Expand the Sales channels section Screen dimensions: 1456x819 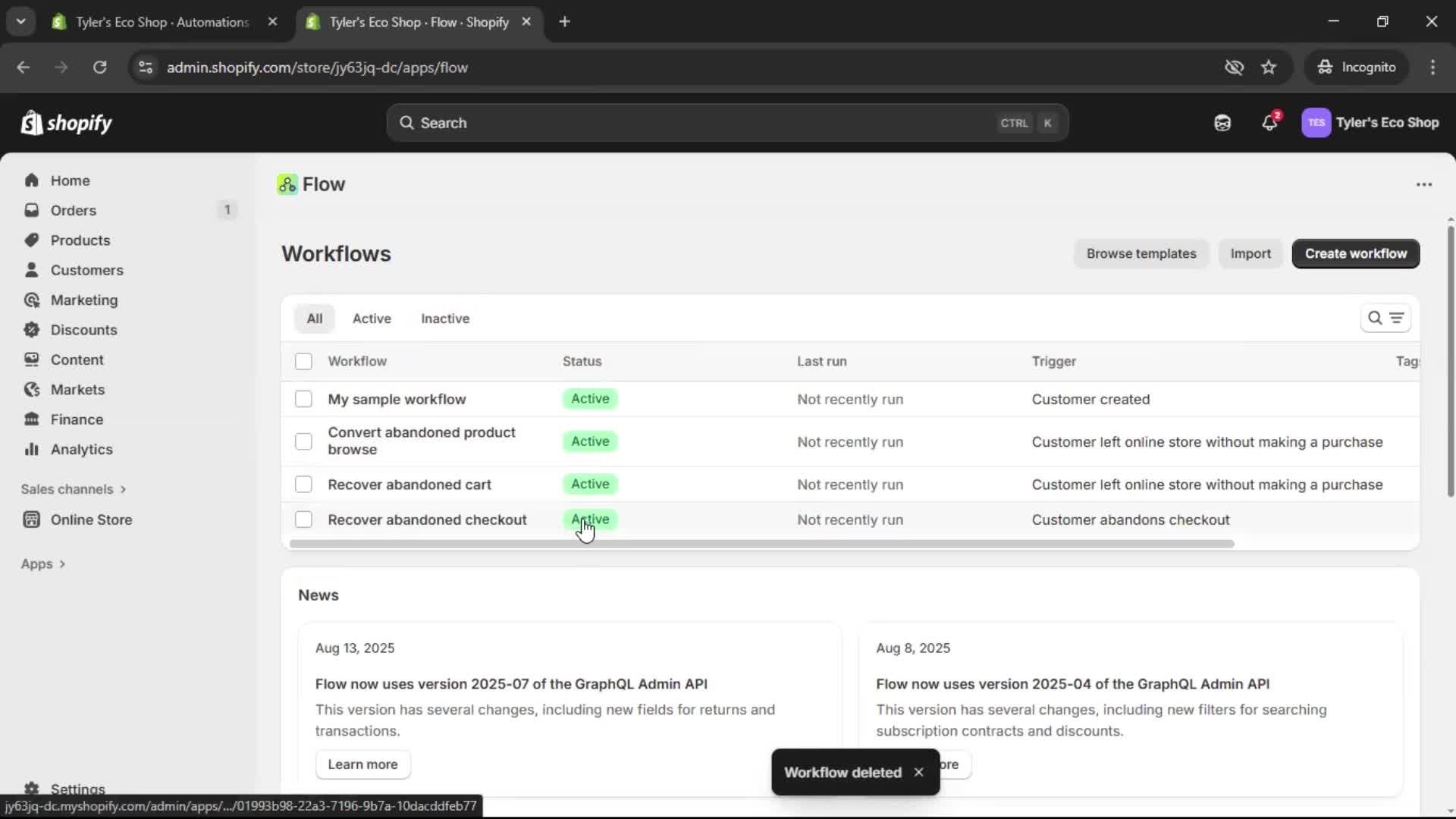[74, 489]
